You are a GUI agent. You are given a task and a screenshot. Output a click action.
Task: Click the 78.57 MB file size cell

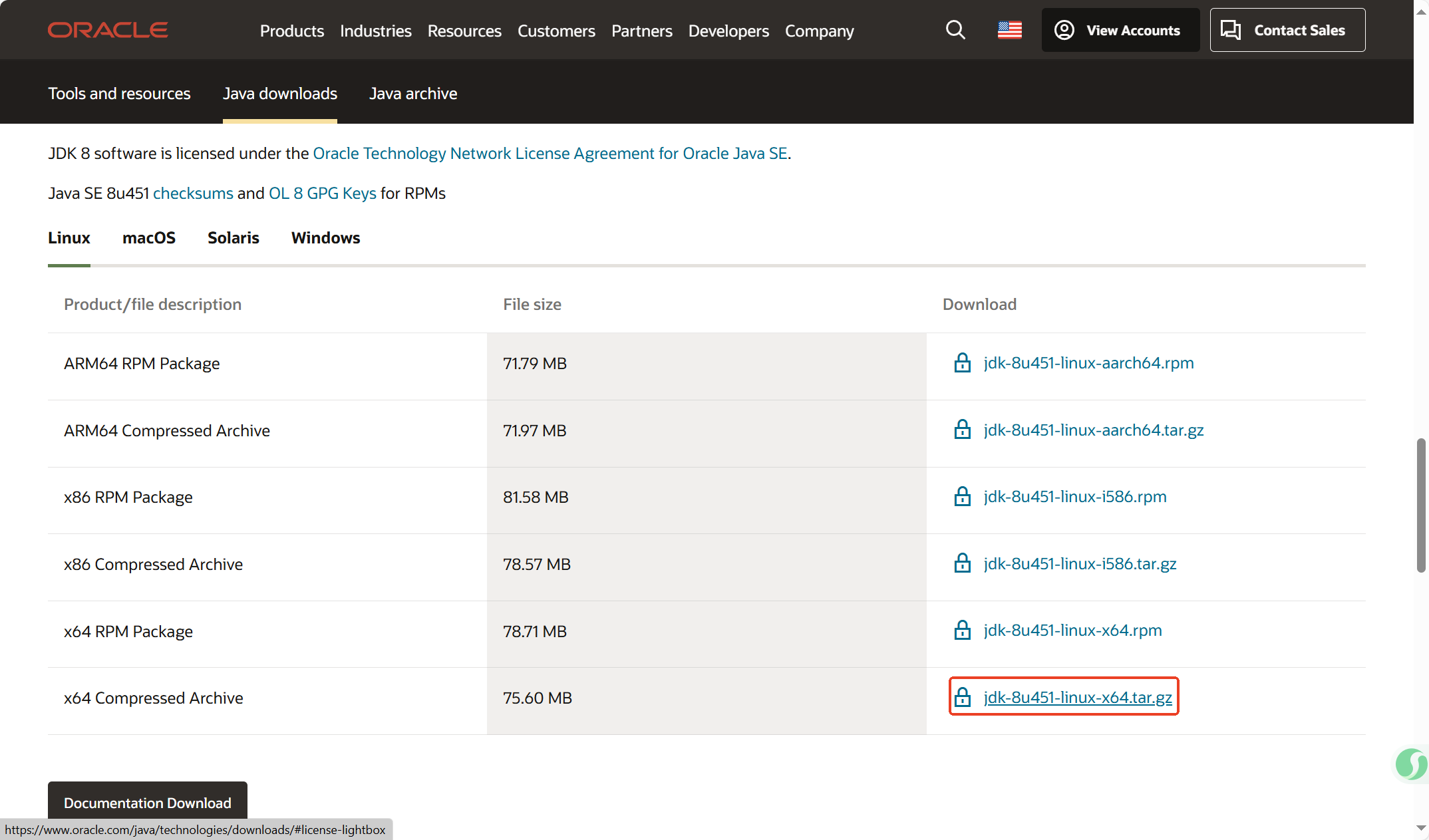707,567
